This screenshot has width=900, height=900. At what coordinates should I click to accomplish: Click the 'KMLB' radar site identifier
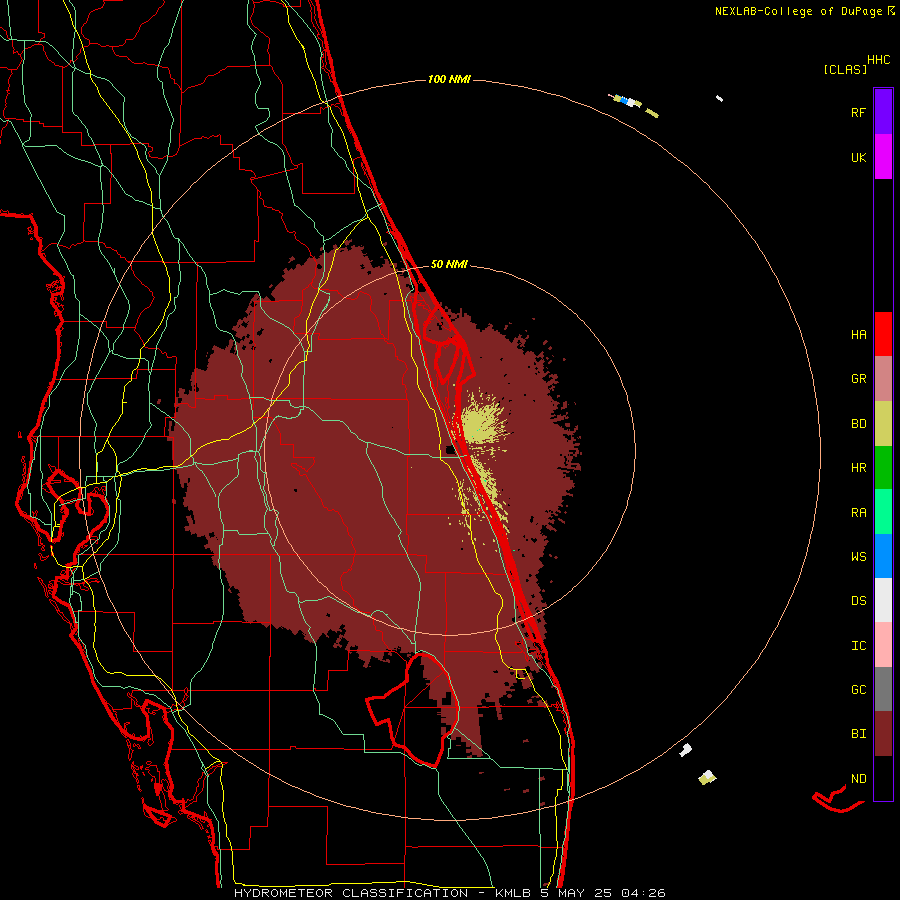[513, 893]
